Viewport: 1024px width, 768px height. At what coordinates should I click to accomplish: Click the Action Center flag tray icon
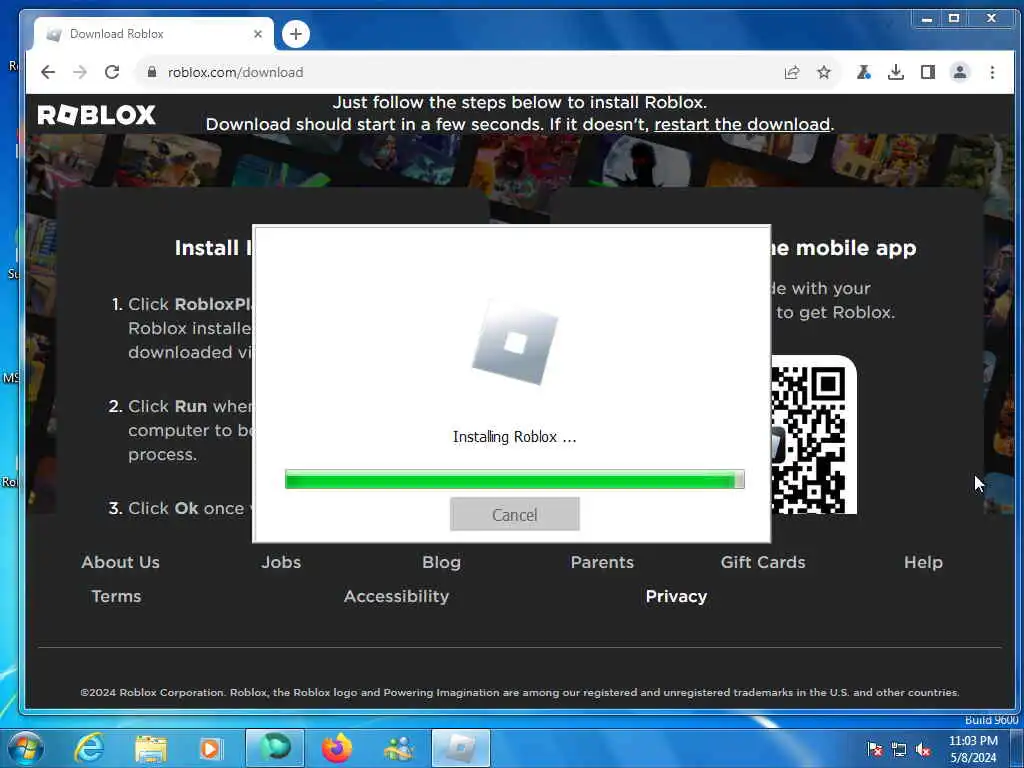[x=874, y=749]
